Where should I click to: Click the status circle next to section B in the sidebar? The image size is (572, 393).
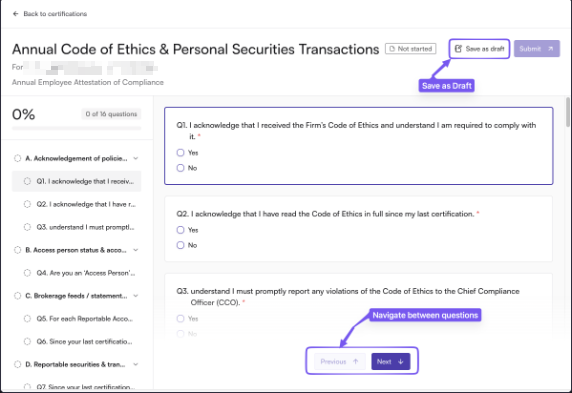coord(18,250)
